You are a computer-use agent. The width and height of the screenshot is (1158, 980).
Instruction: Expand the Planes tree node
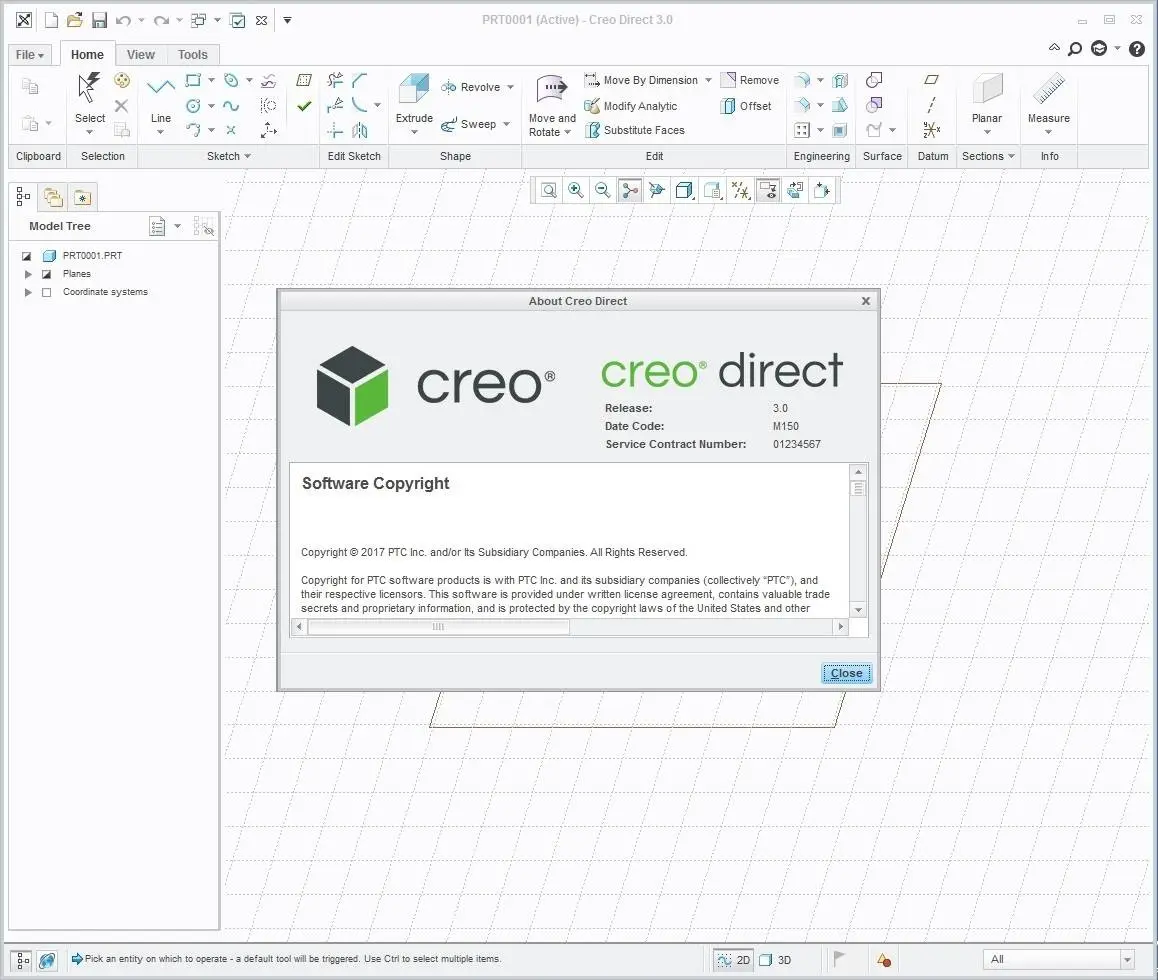coord(28,274)
